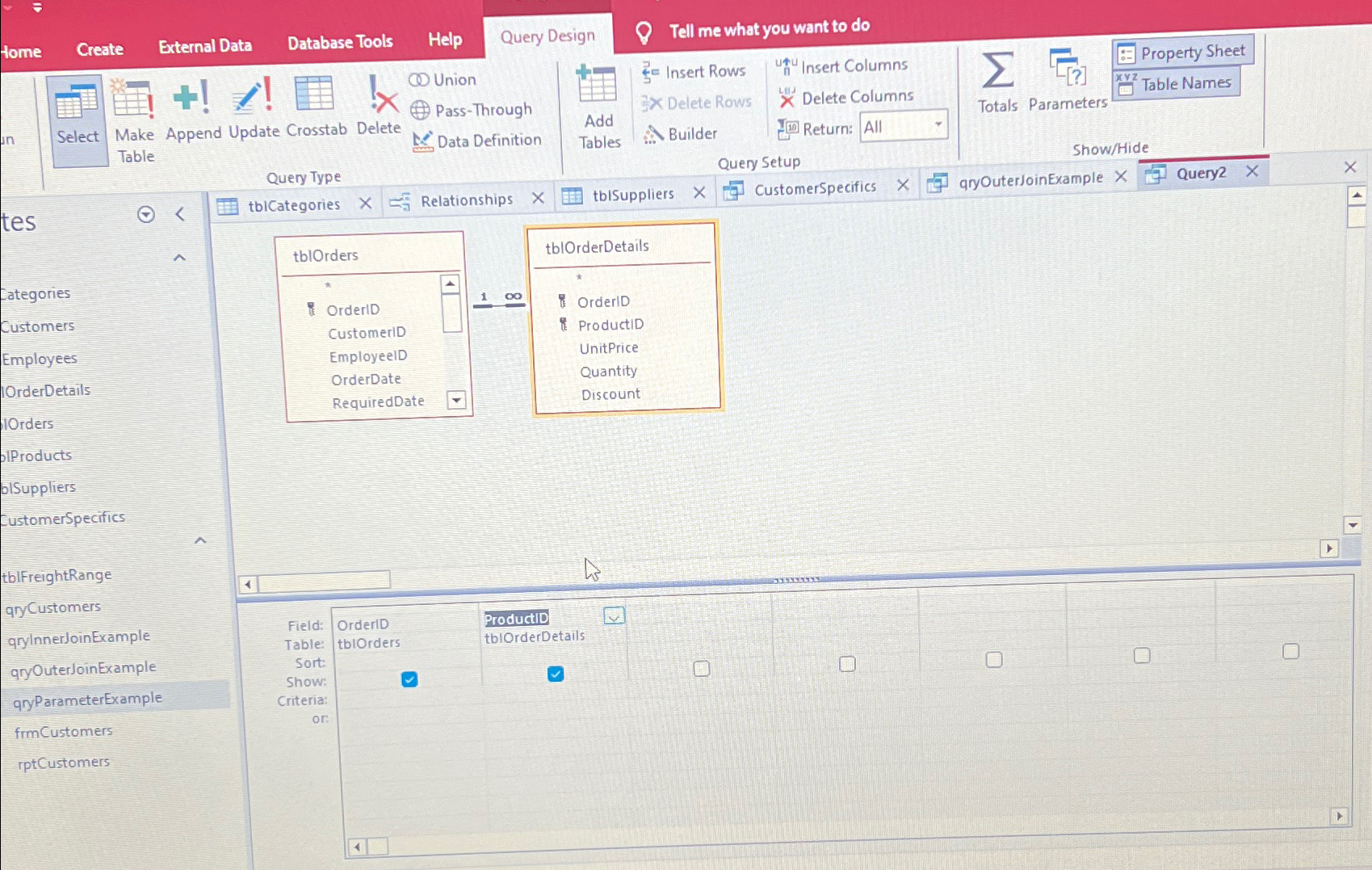
Task: Open the Return dropdown showing All
Action: [936, 125]
